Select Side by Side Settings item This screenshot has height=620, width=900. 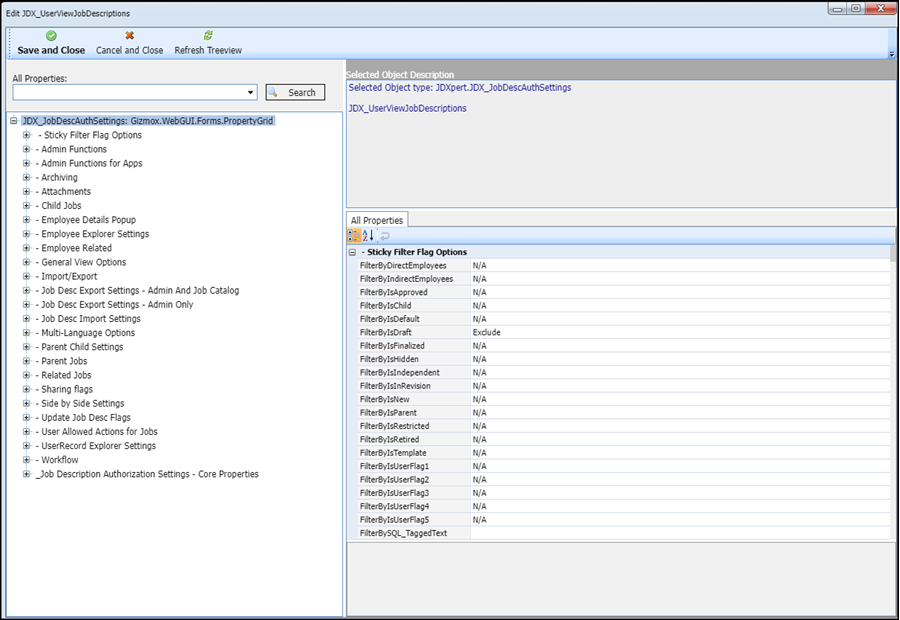pos(80,403)
